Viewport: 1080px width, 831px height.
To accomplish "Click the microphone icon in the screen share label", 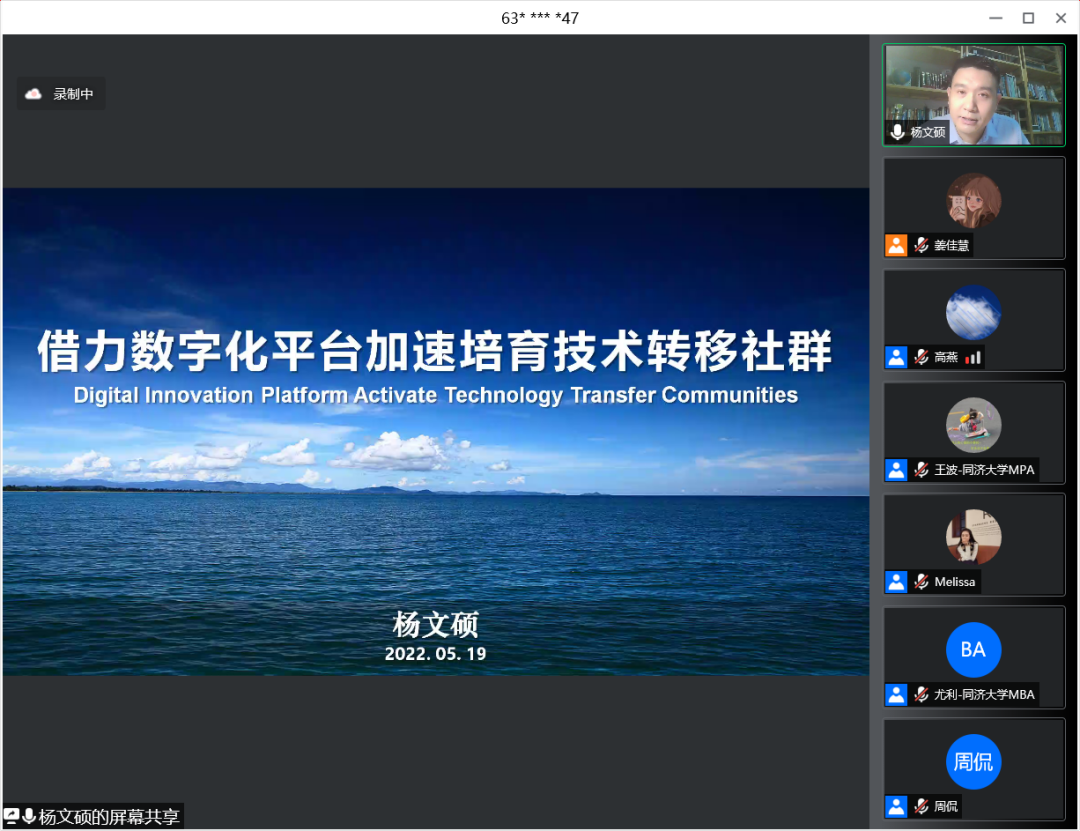I will pos(29,816).
